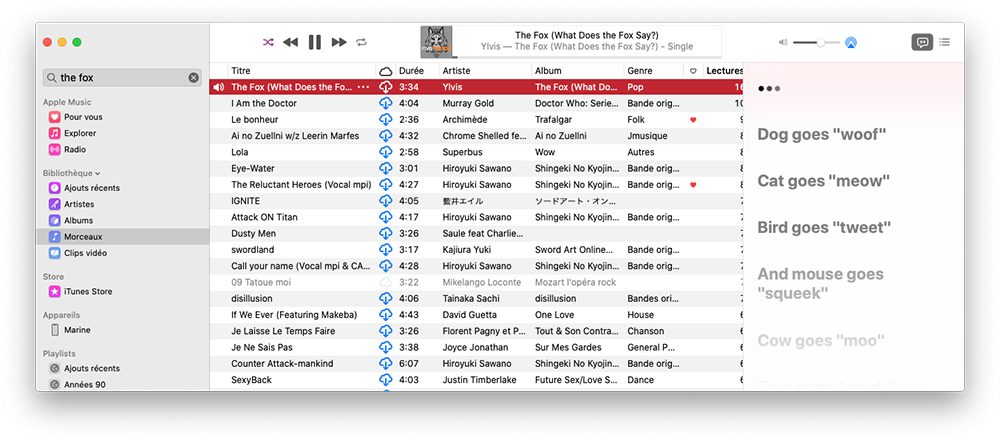Sort by the heart column header
This screenshot has width=1000, height=440.
point(693,71)
